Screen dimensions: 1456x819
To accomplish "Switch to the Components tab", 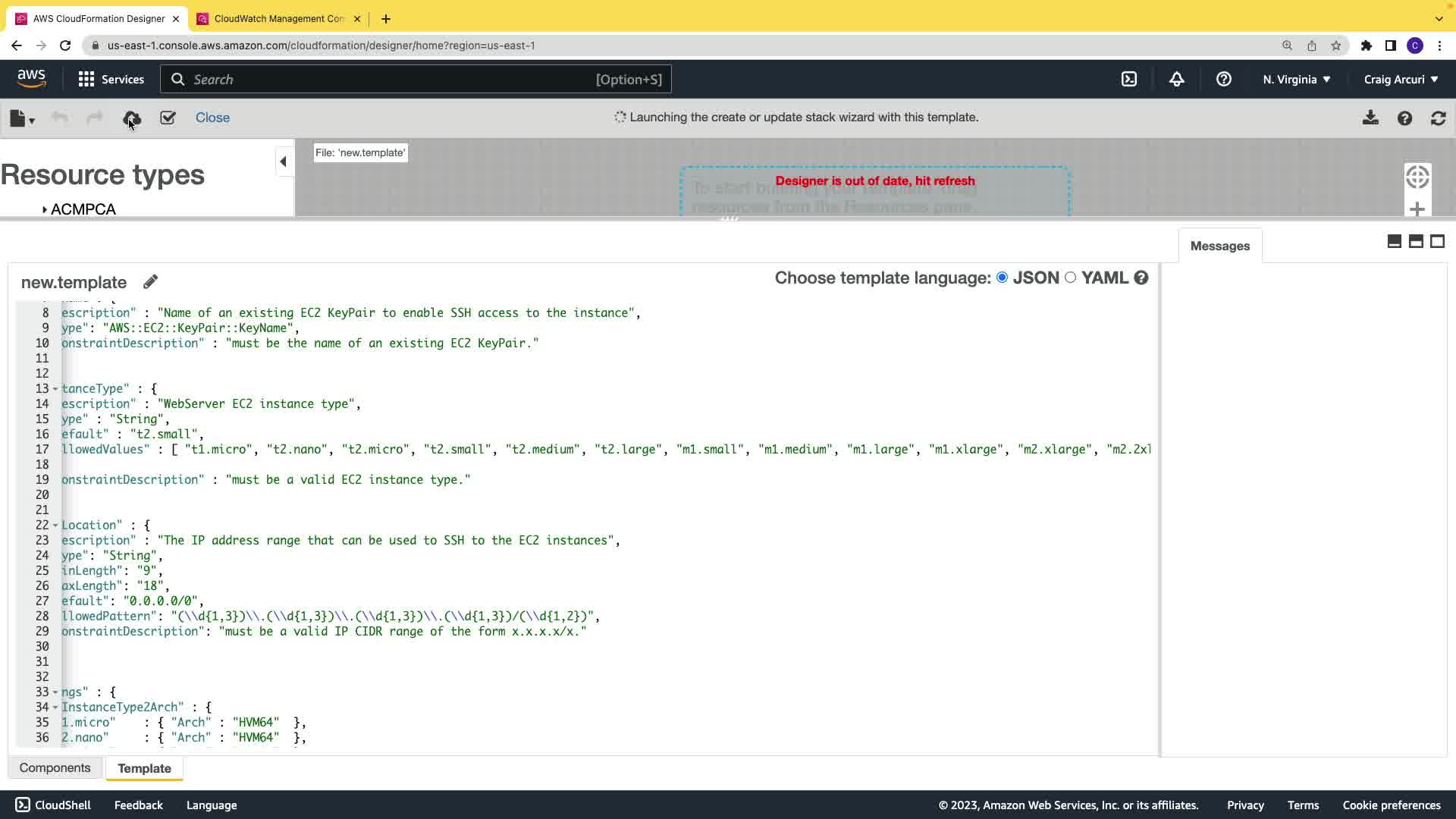I will point(55,767).
